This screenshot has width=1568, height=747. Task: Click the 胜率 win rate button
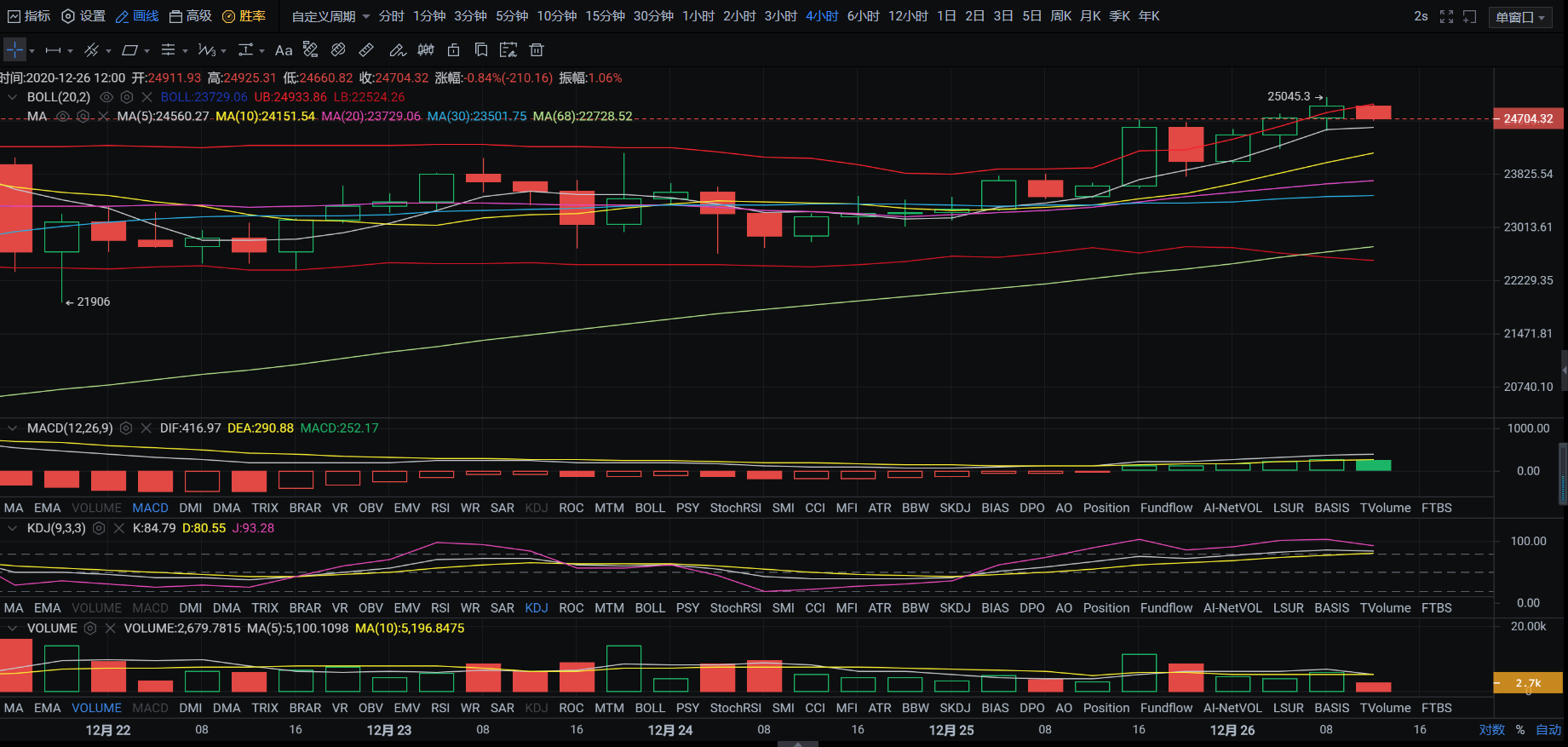tap(244, 16)
